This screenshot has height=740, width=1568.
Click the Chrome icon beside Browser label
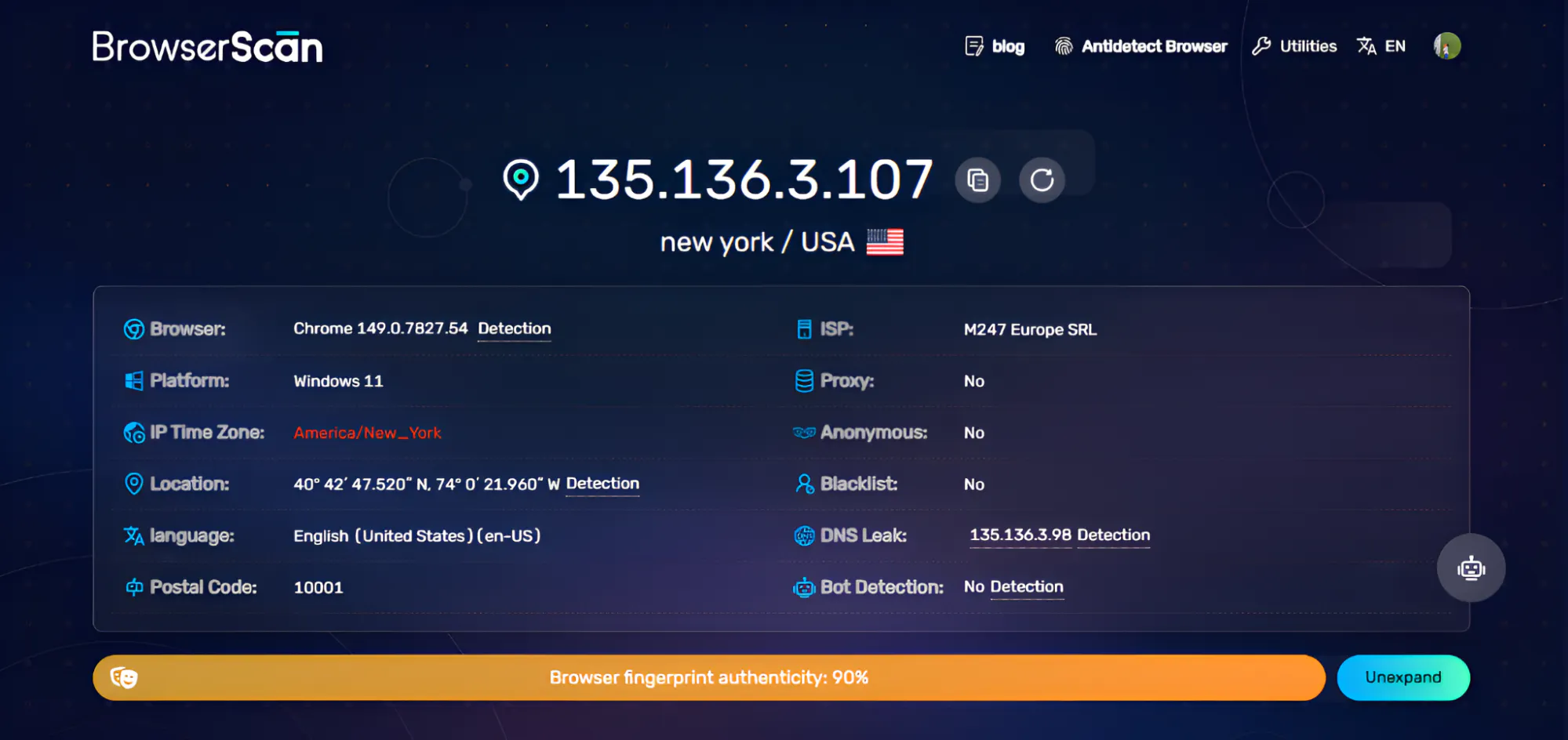[x=134, y=329]
